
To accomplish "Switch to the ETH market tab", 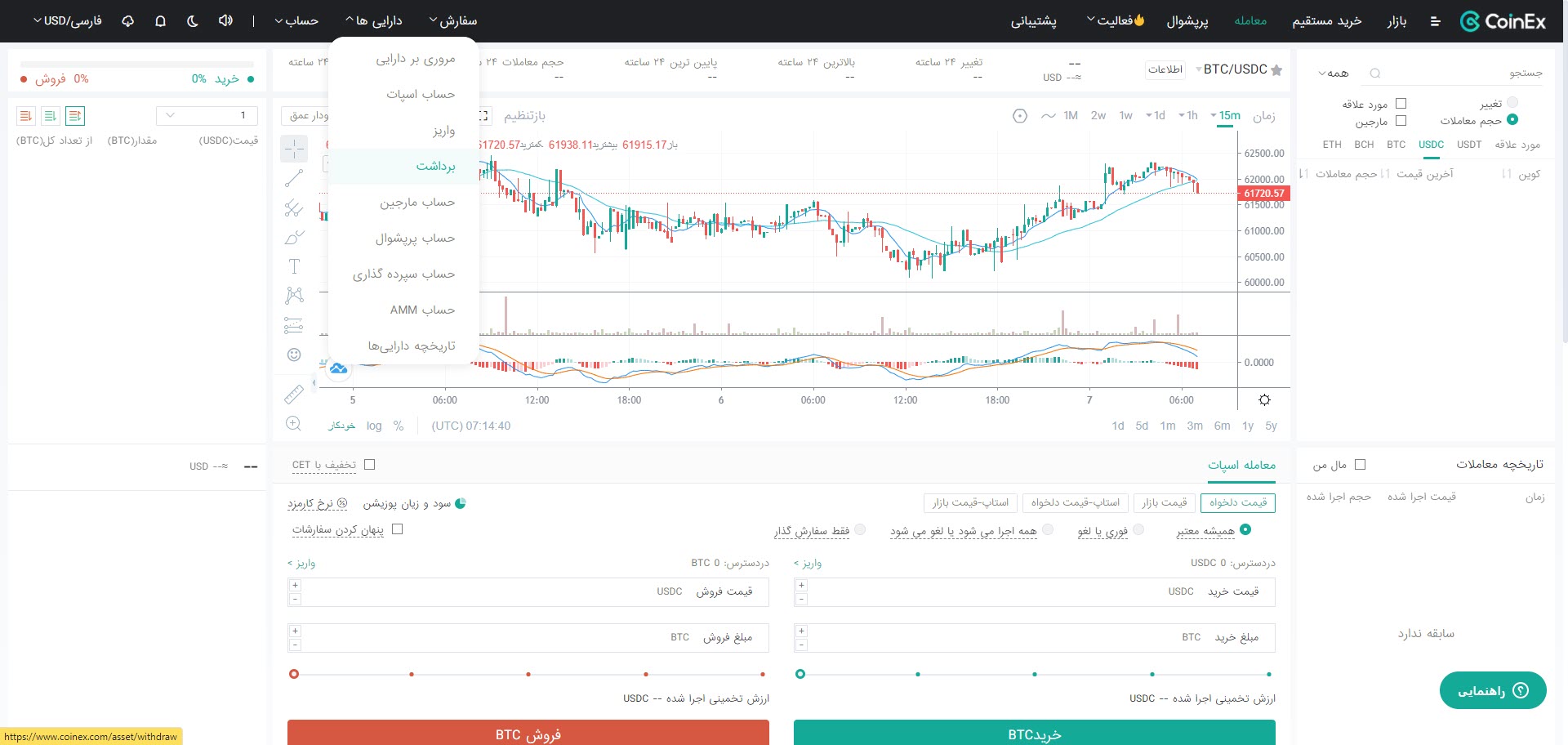I will 1332,145.
